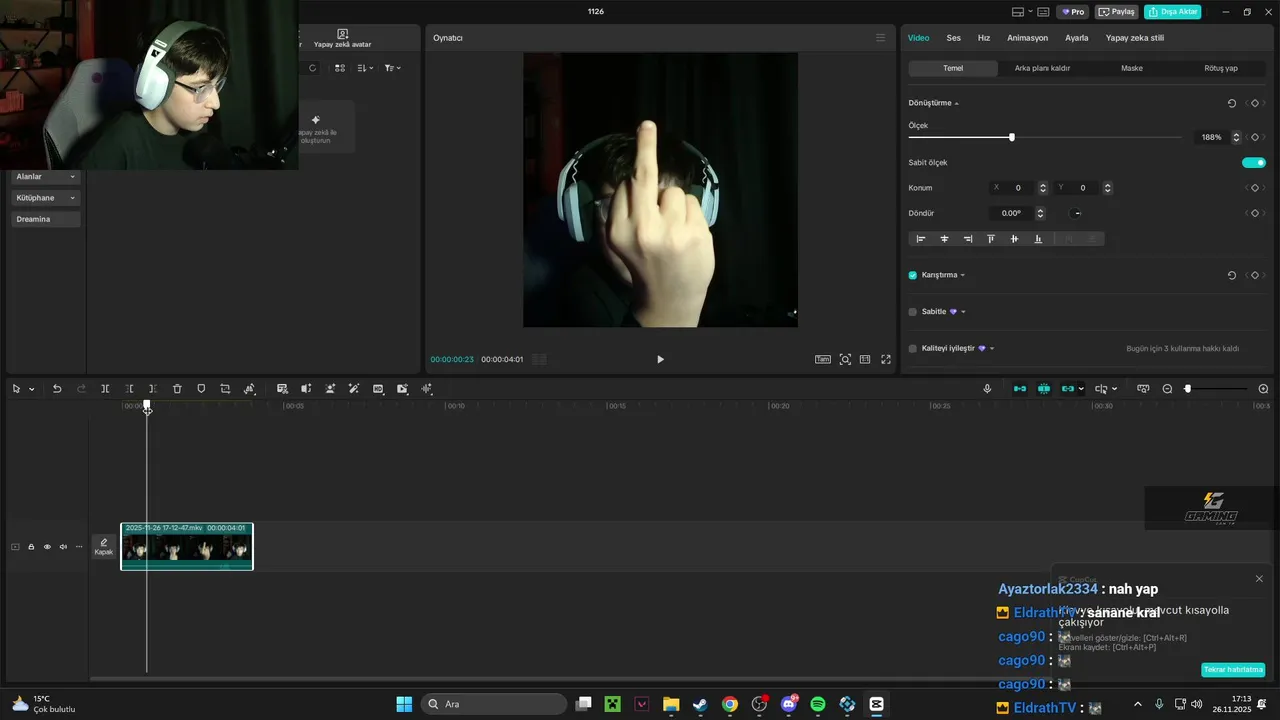Click the zoom out timeline magnifier icon
The height and width of the screenshot is (720, 1280).
tap(1167, 389)
